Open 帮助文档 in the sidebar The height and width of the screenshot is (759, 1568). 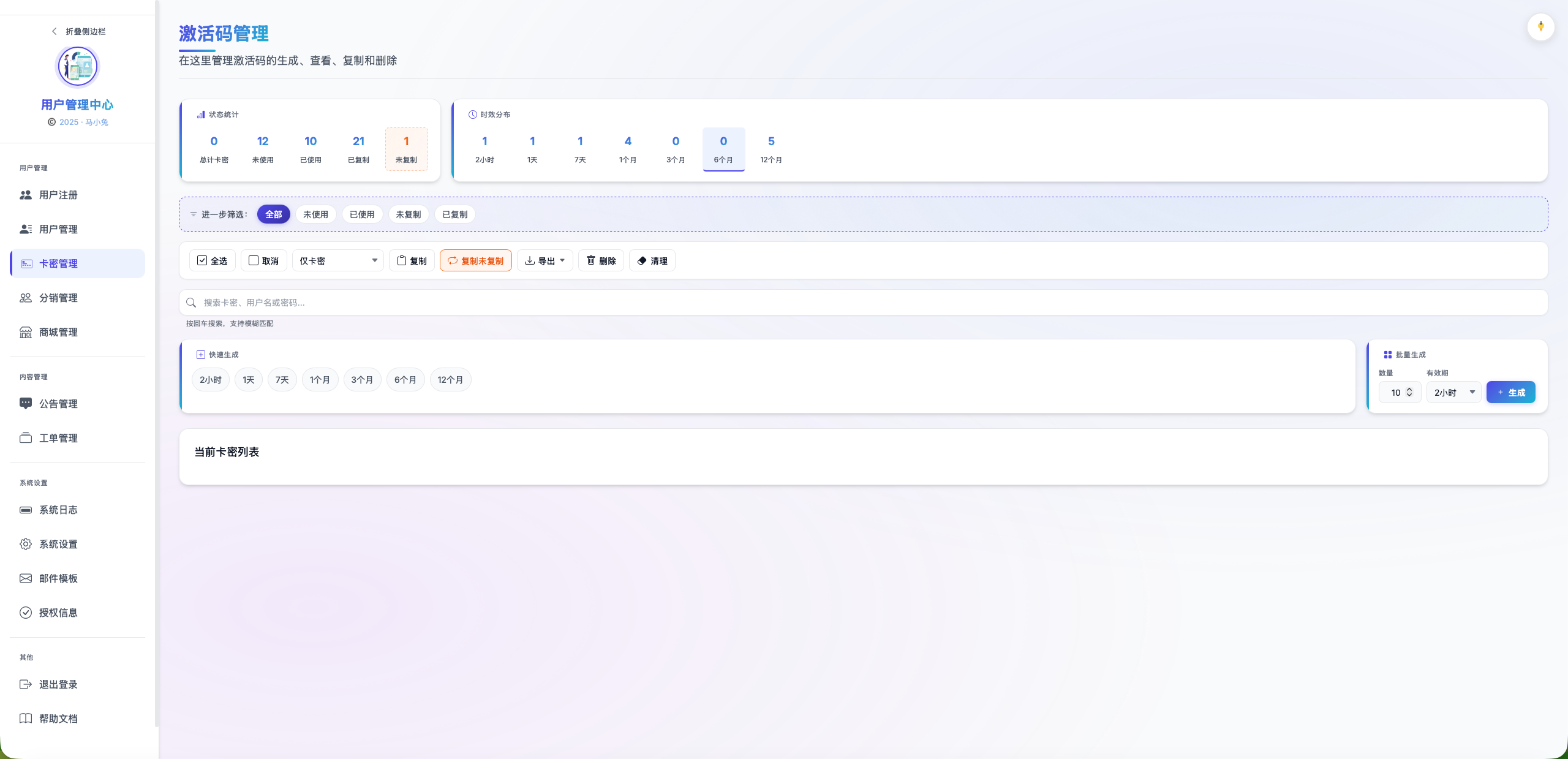[x=58, y=719]
